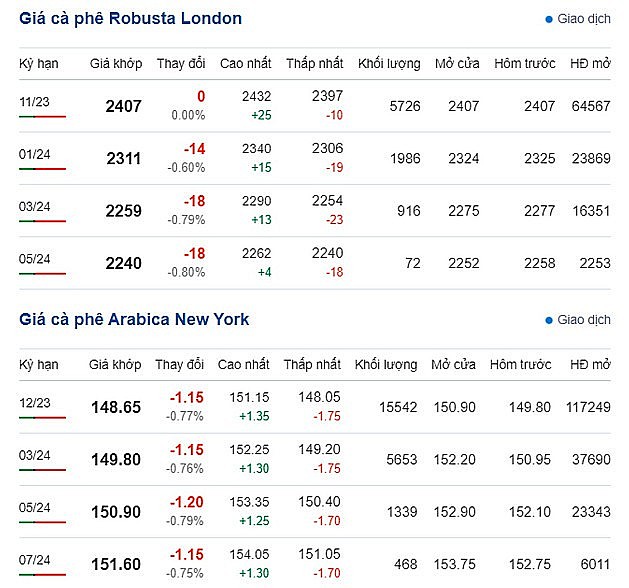This screenshot has width=629, height=588.
Task: Click Cao nhất header in Arabica table
Action: [x=243, y=364]
